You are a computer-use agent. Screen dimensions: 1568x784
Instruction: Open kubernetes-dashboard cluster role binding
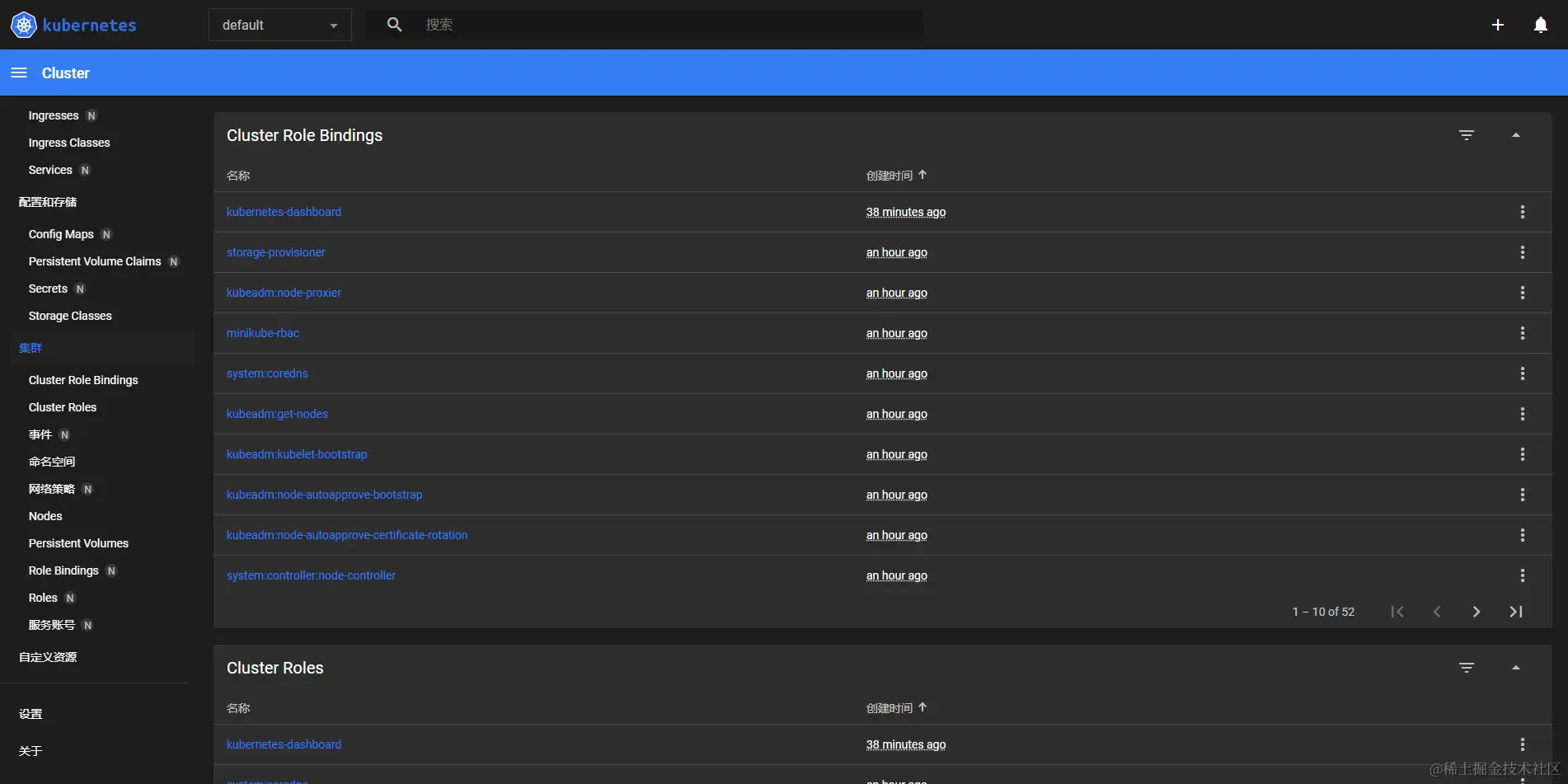[284, 212]
